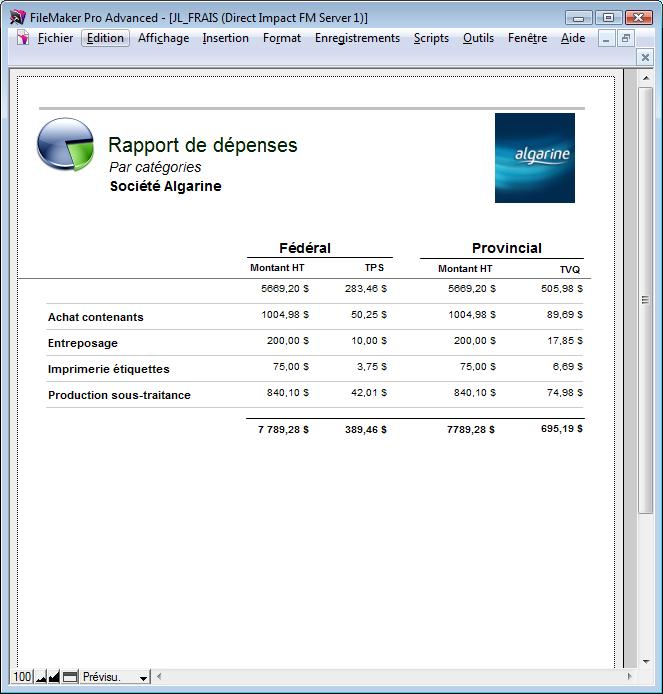Click the FileMaker app icon in title bar
The width and height of the screenshot is (663, 694).
(x=17, y=17)
